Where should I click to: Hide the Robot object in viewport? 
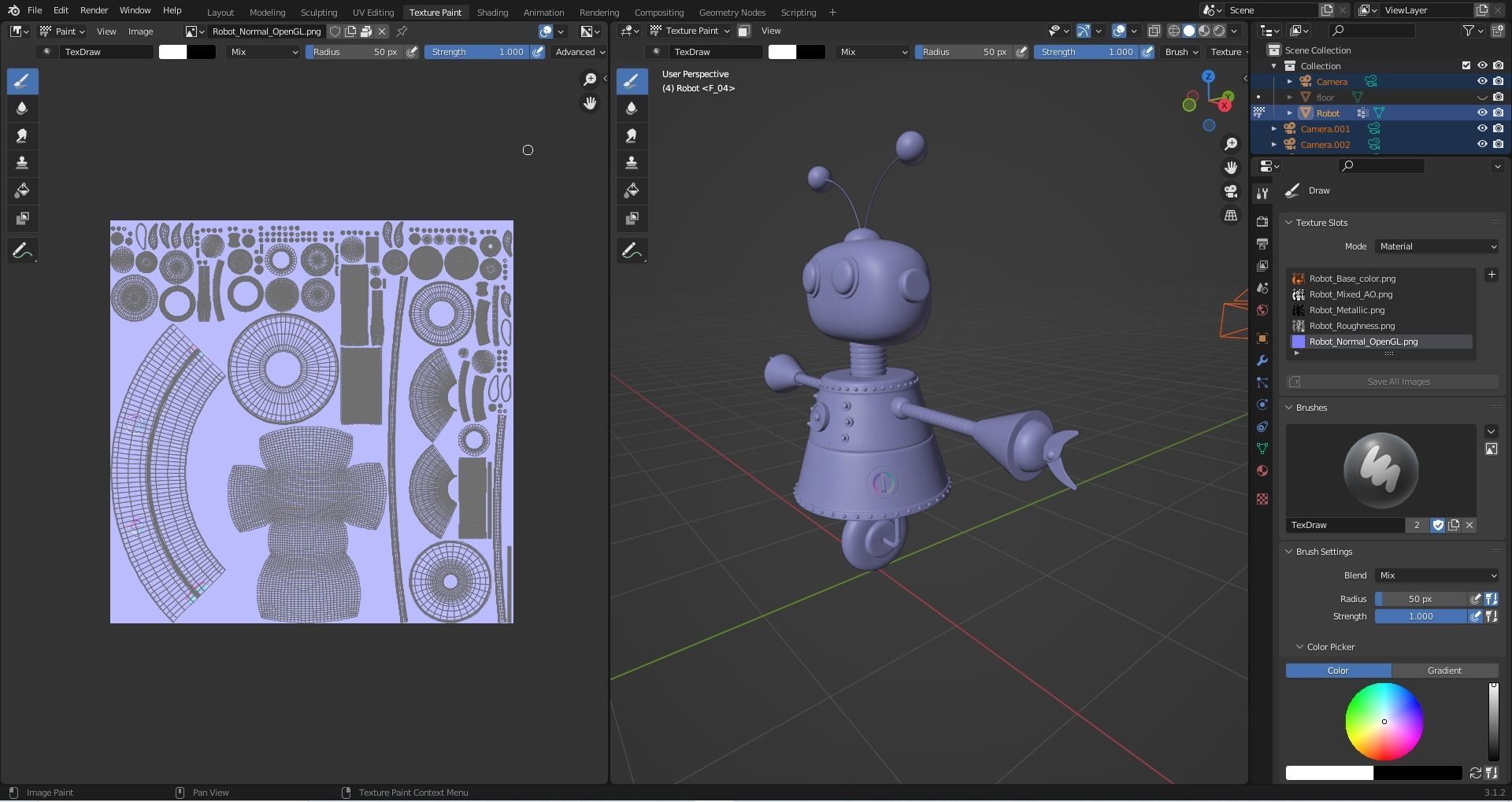click(1481, 113)
